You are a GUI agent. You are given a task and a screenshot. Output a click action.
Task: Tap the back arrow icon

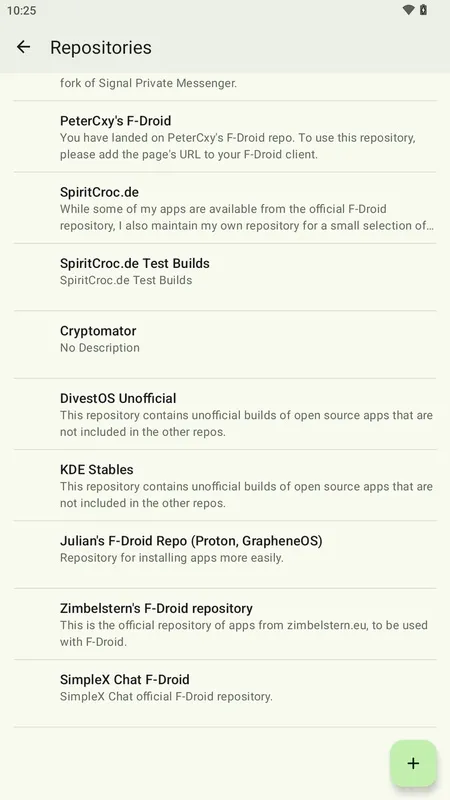point(23,47)
